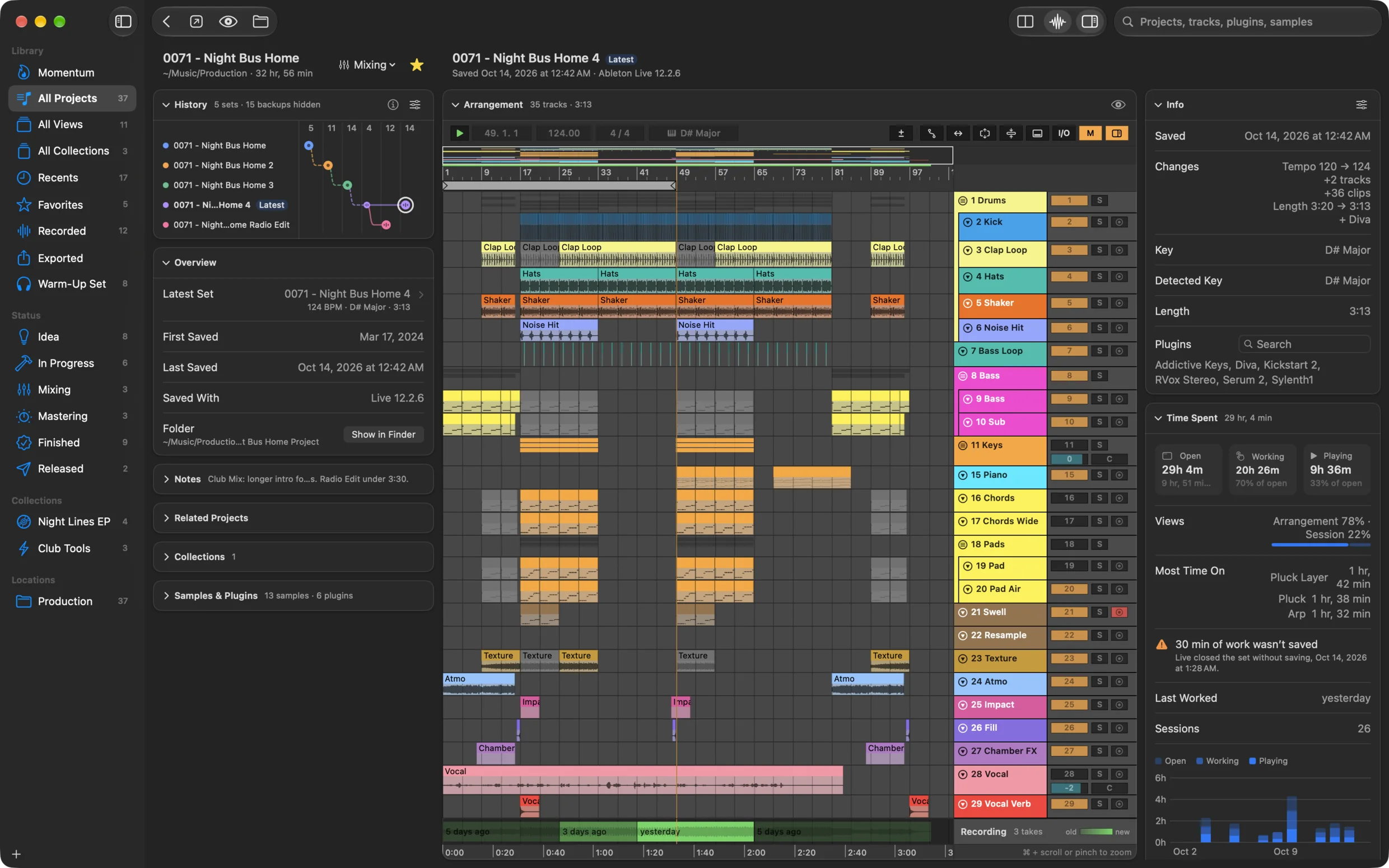This screenshot has height=868, width=1389.
Task: Toggle the preview eye icon in top toolbar
Action: pos(228,22)
